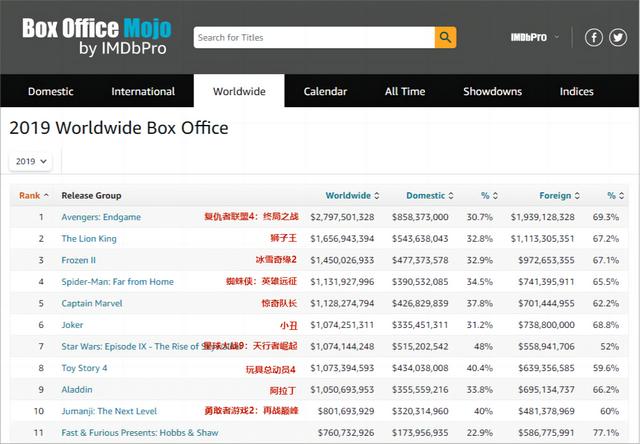This screenshot has width=640, height=444.
Task: Open Spider-Man: Far from Home link
Action: [x=118, y=282]
